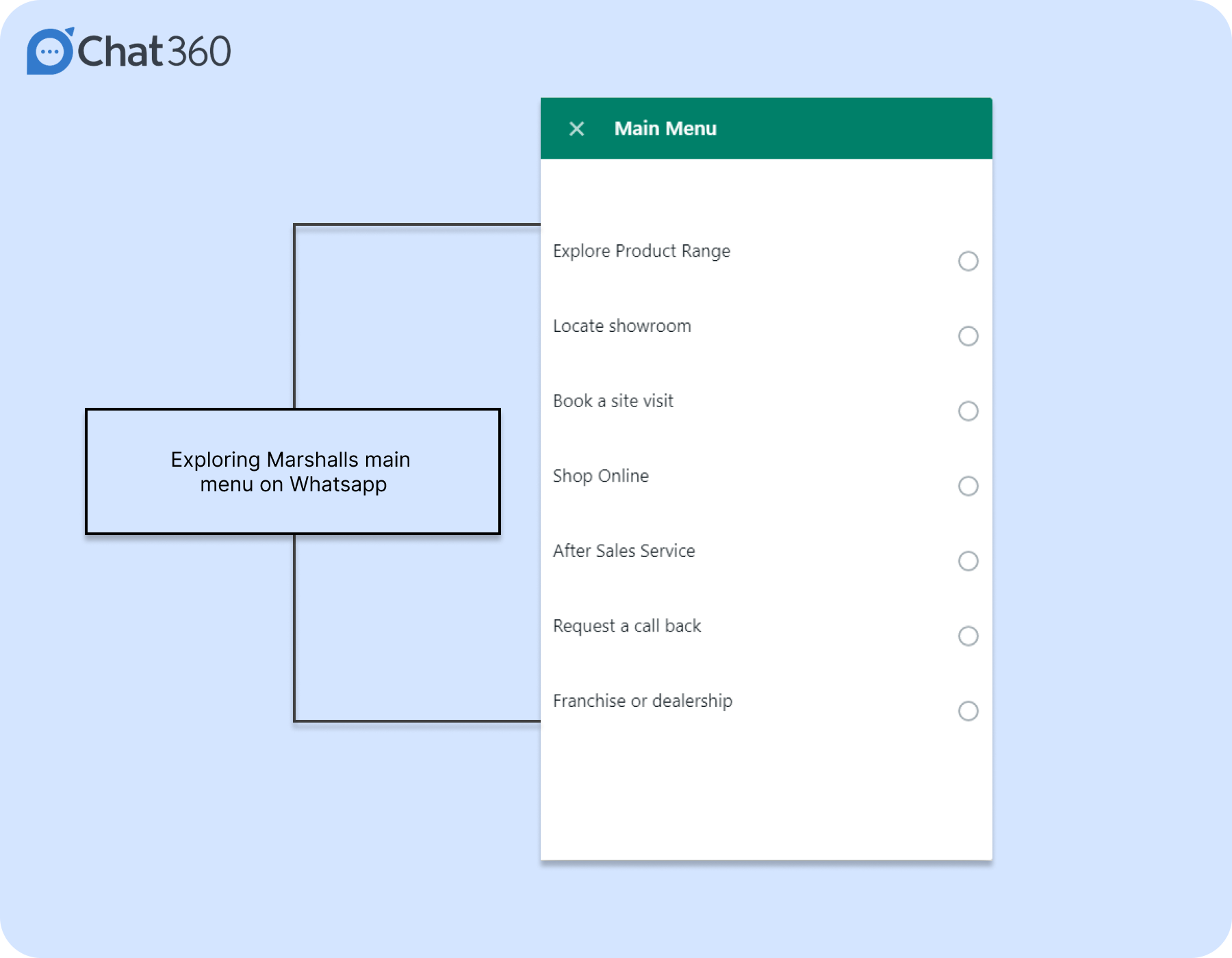This screenshot has height=958, width=1232.
Task: Select the Shop Online radio button
Action: click(968, 486)
